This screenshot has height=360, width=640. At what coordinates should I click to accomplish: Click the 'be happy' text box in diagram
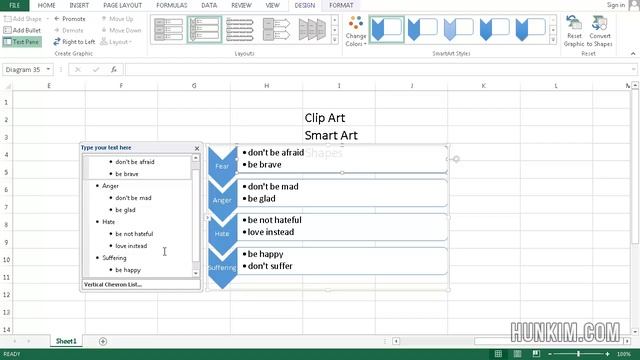(342, 260)
